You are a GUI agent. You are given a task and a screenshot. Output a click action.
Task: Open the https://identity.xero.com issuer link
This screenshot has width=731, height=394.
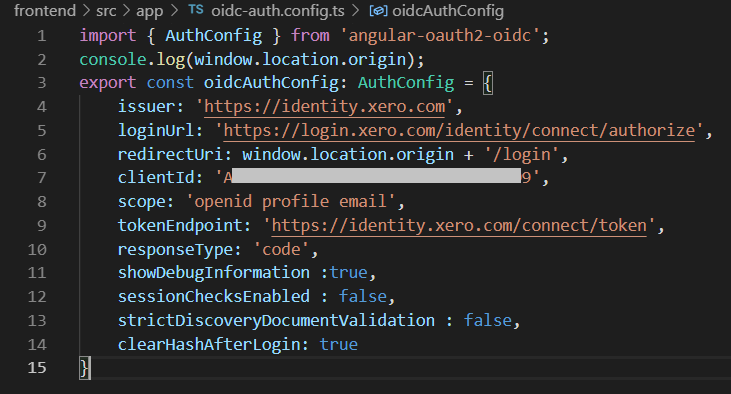[x=324, y=106]
